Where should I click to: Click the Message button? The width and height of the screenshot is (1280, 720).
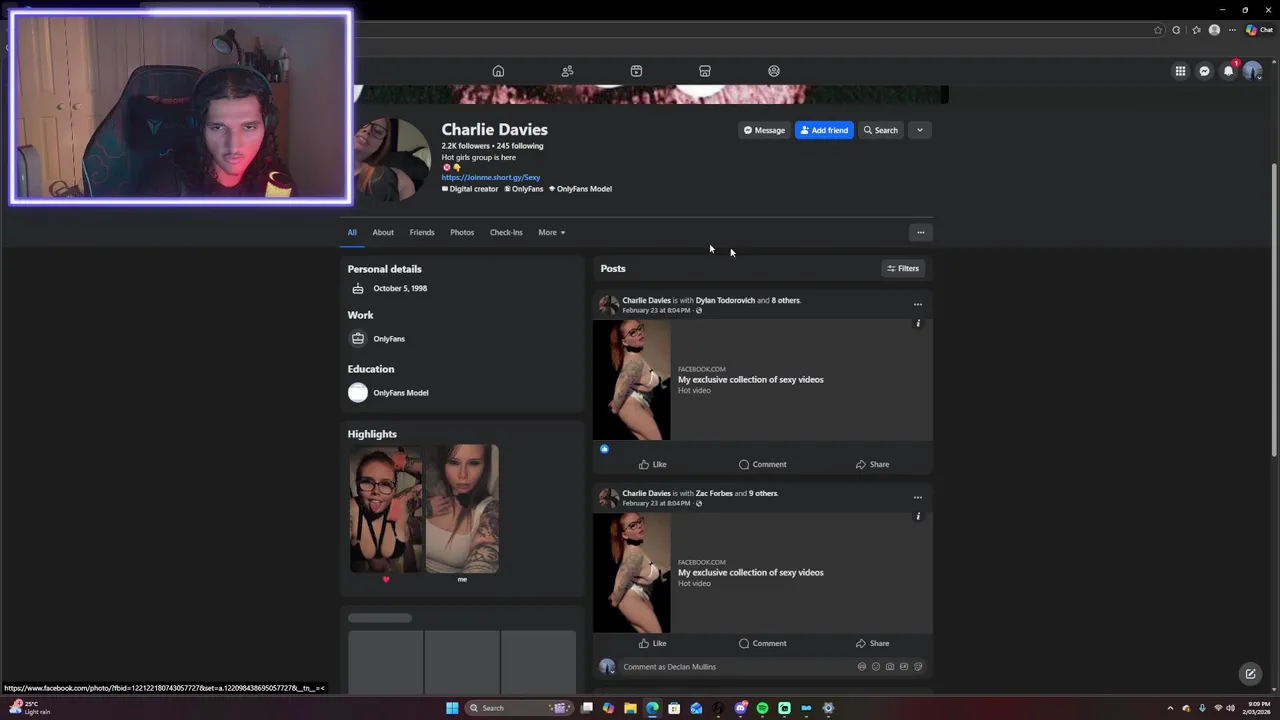pyautogui.click(x=764, y=130)
